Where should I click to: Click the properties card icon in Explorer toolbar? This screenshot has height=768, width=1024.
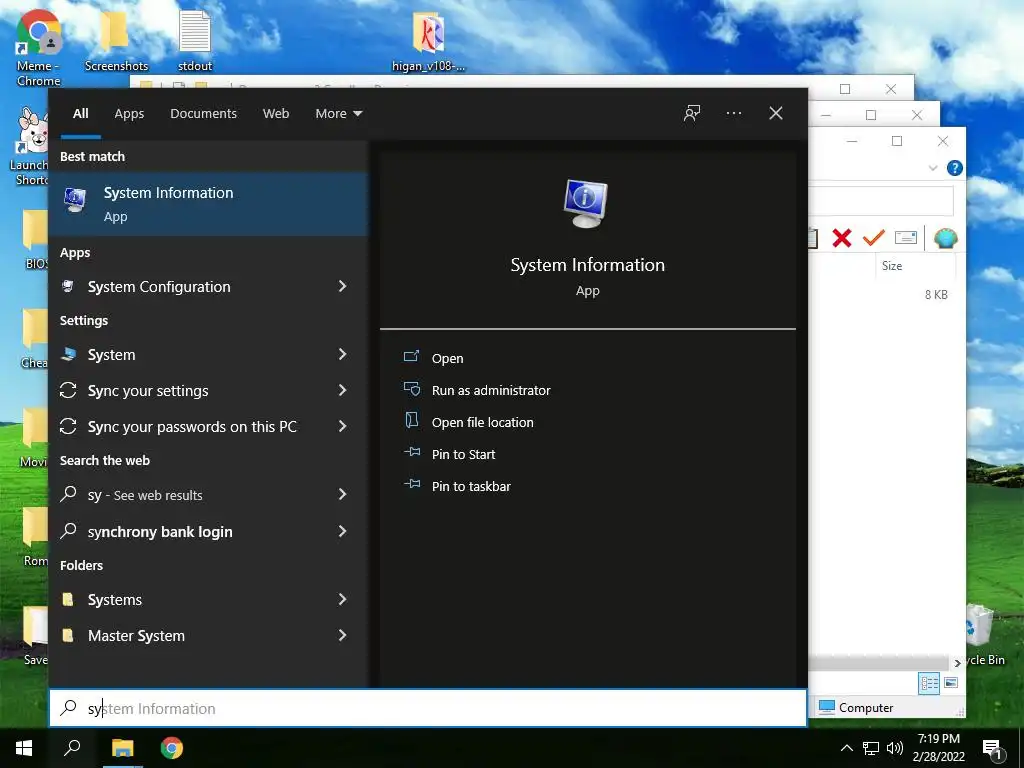click(906, 238)
